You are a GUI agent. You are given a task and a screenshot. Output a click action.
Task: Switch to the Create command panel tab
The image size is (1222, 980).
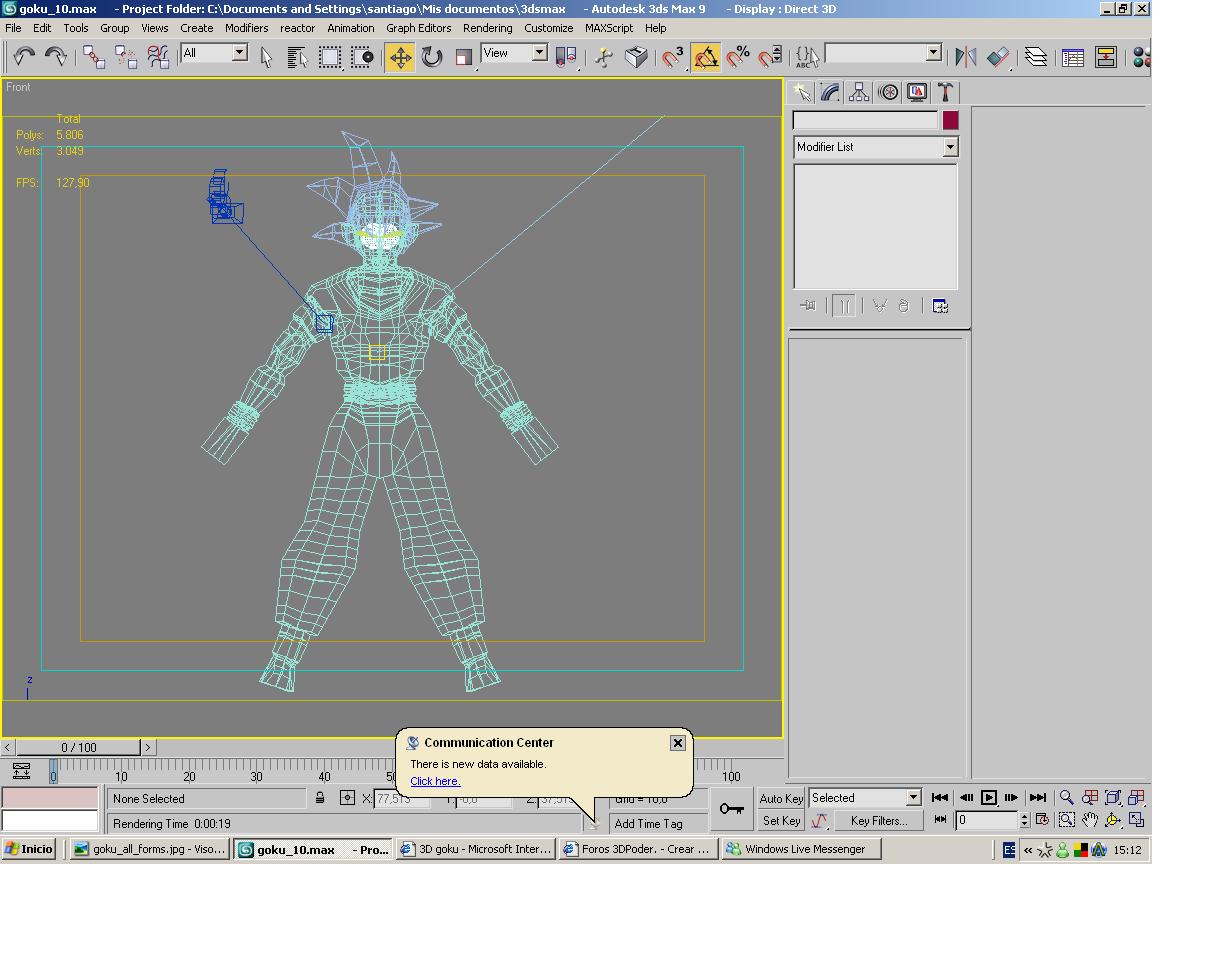click(802, 92)
